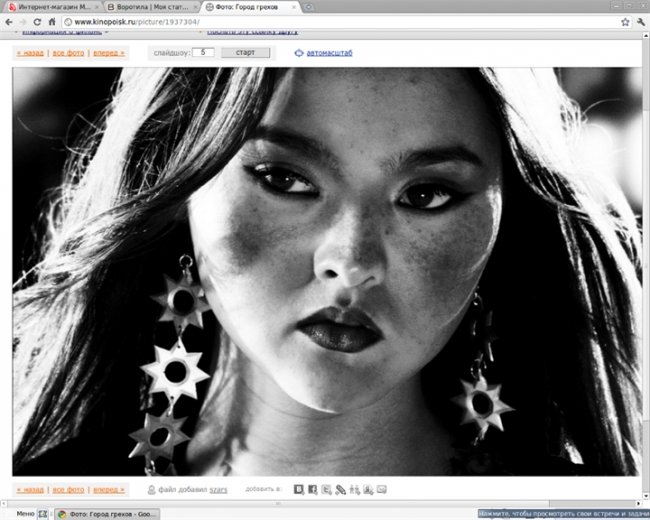Viewport: 650px width, 520px height.
Task: Open the browser wrench settings menu
Action: coord(640,21)
